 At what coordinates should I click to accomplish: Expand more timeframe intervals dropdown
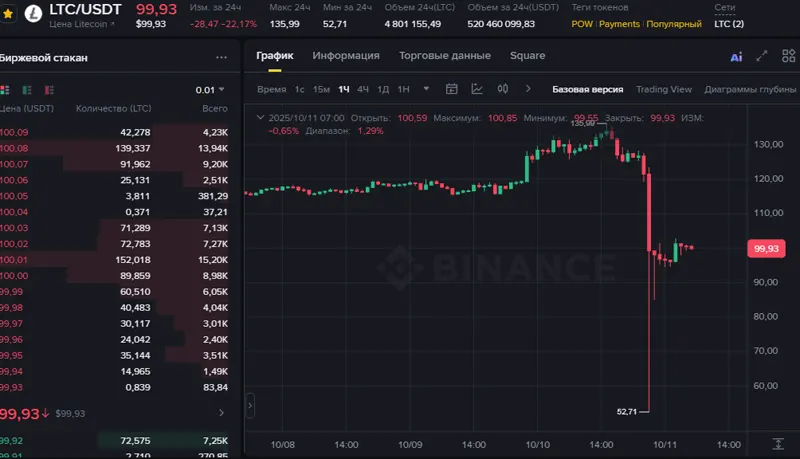[427, 89]
